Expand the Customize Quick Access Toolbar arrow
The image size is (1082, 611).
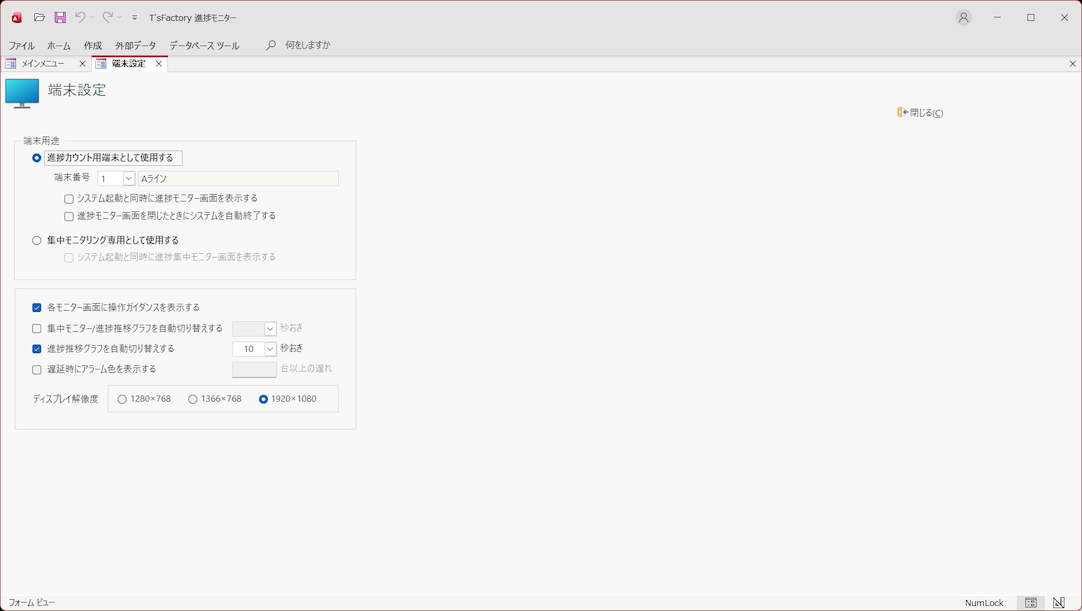click(135, 18)
